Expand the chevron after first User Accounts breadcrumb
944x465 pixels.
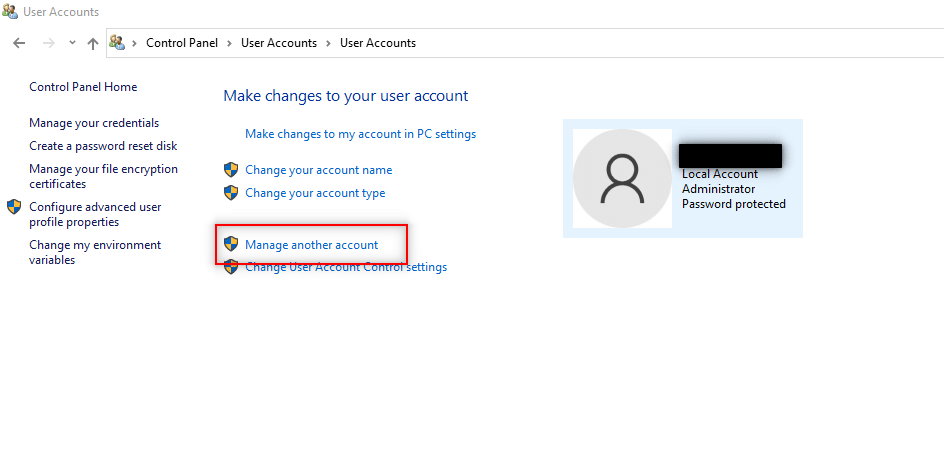click(x=329, y=43)
